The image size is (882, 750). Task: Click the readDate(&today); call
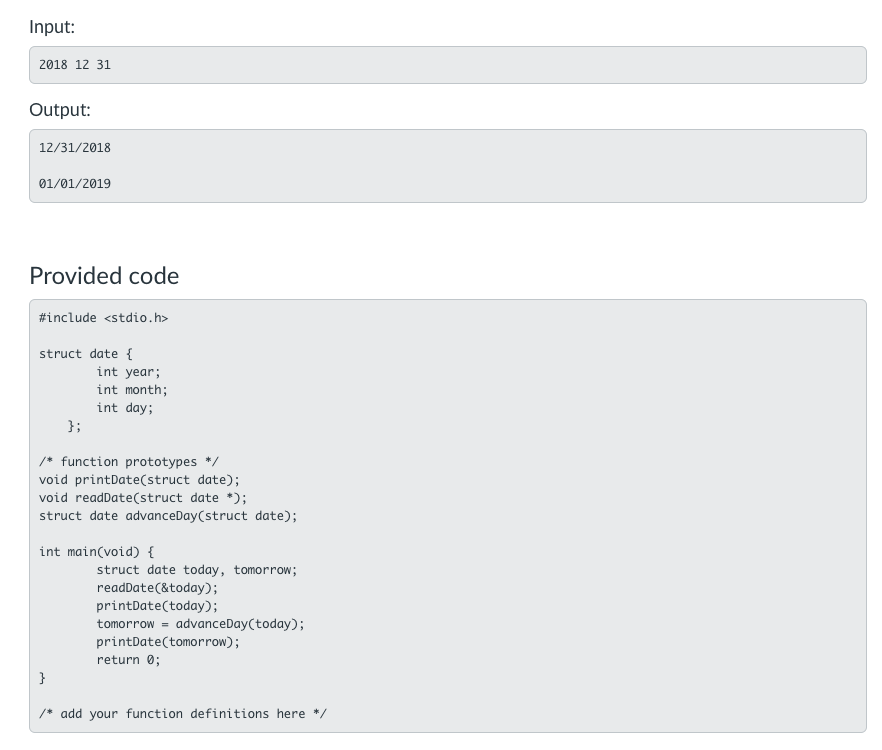157,588
